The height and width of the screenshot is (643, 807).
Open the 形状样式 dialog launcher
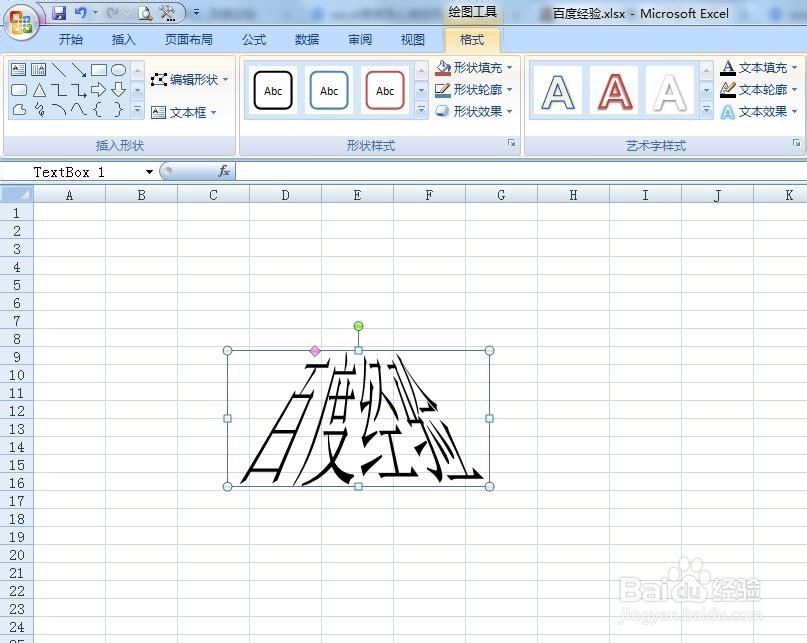click(511, 144)
